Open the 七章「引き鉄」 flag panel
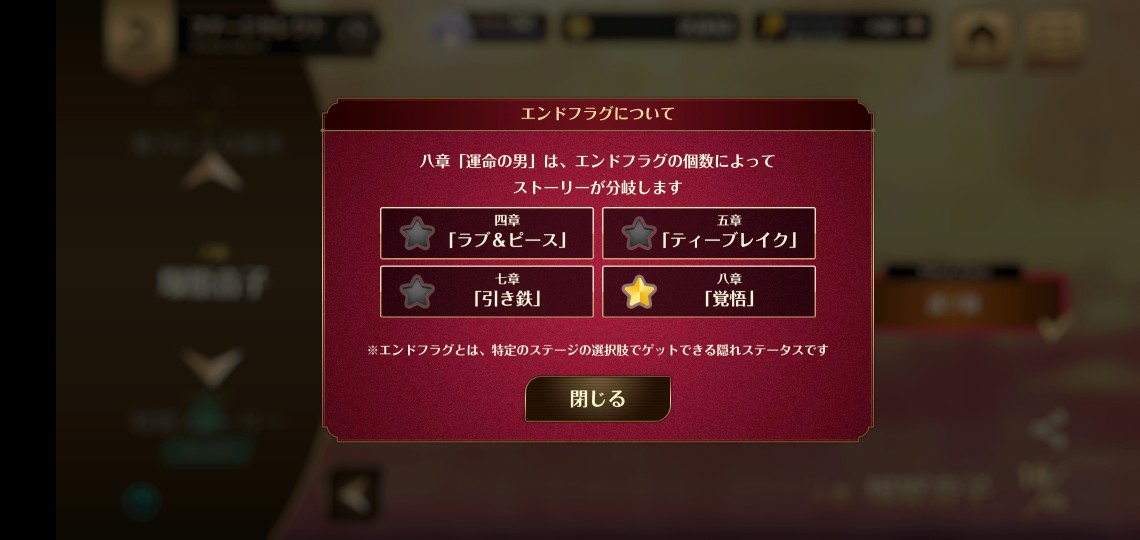This screenshot has height=540, width=1140. (486, 291)
